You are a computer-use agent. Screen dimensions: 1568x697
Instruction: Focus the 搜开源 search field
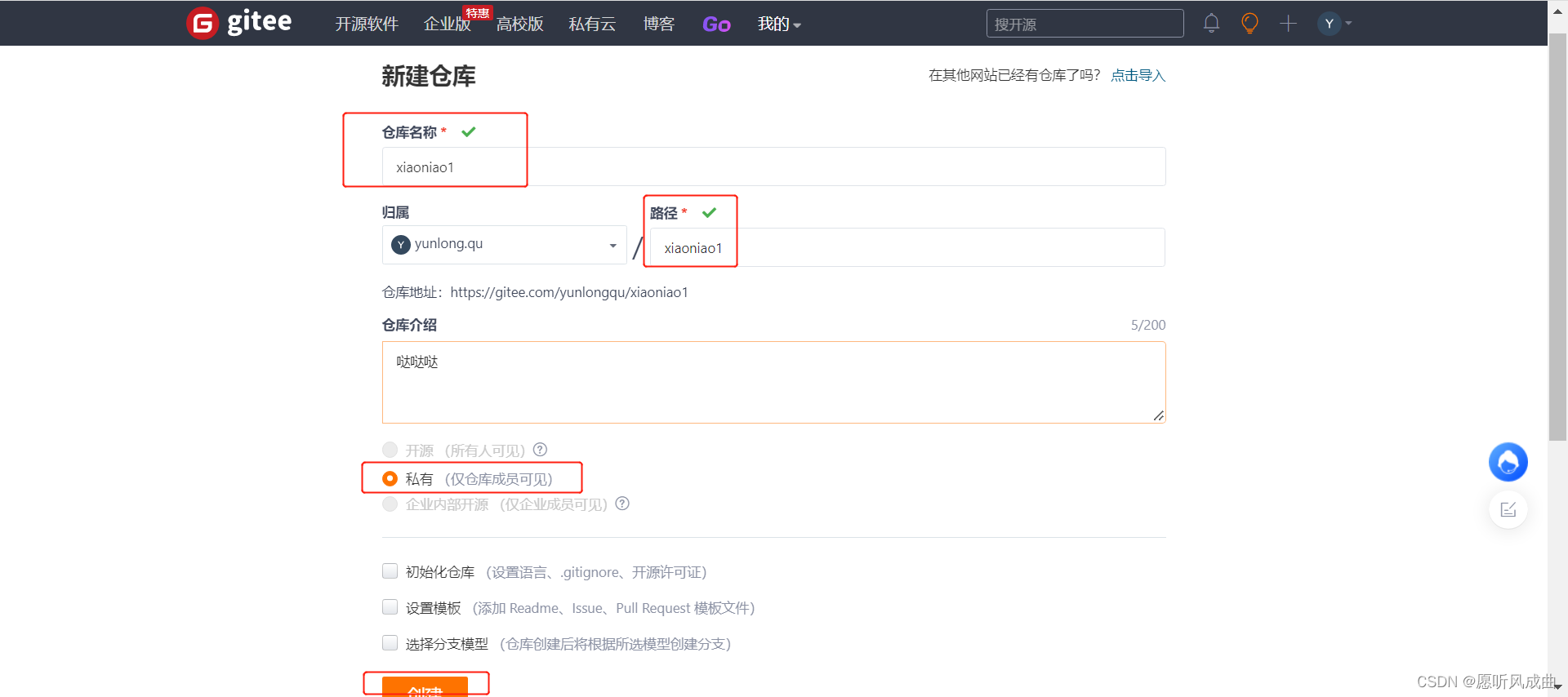(1085, 24)
